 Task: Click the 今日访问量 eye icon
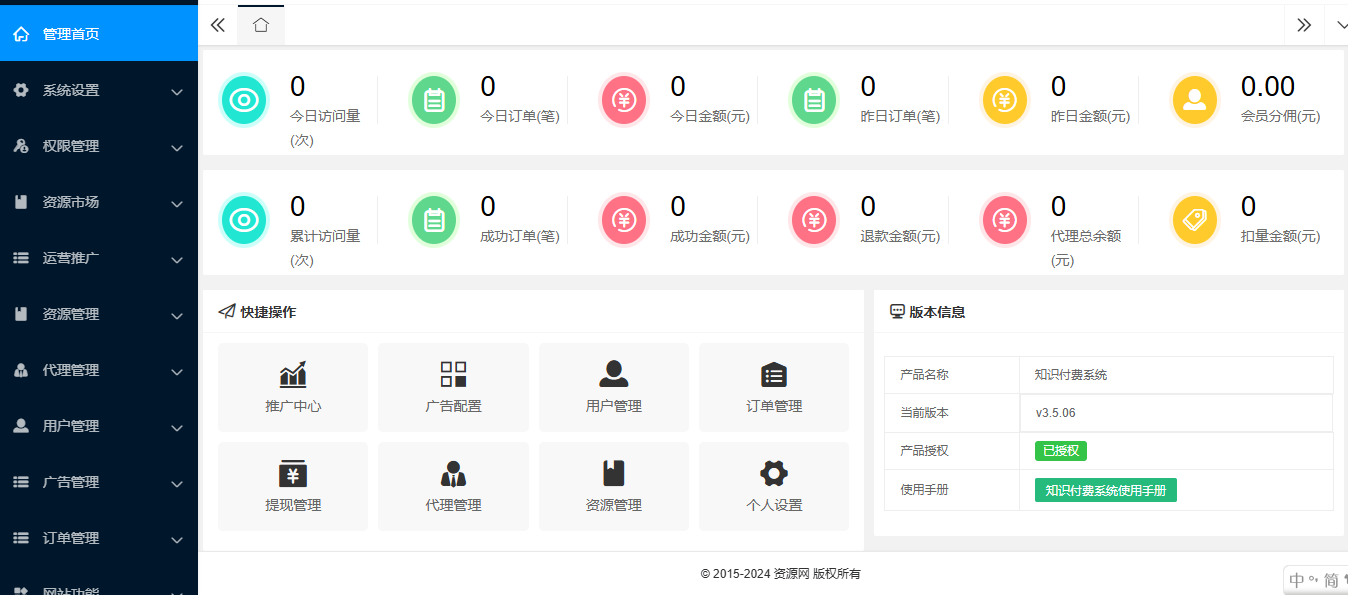243,100
